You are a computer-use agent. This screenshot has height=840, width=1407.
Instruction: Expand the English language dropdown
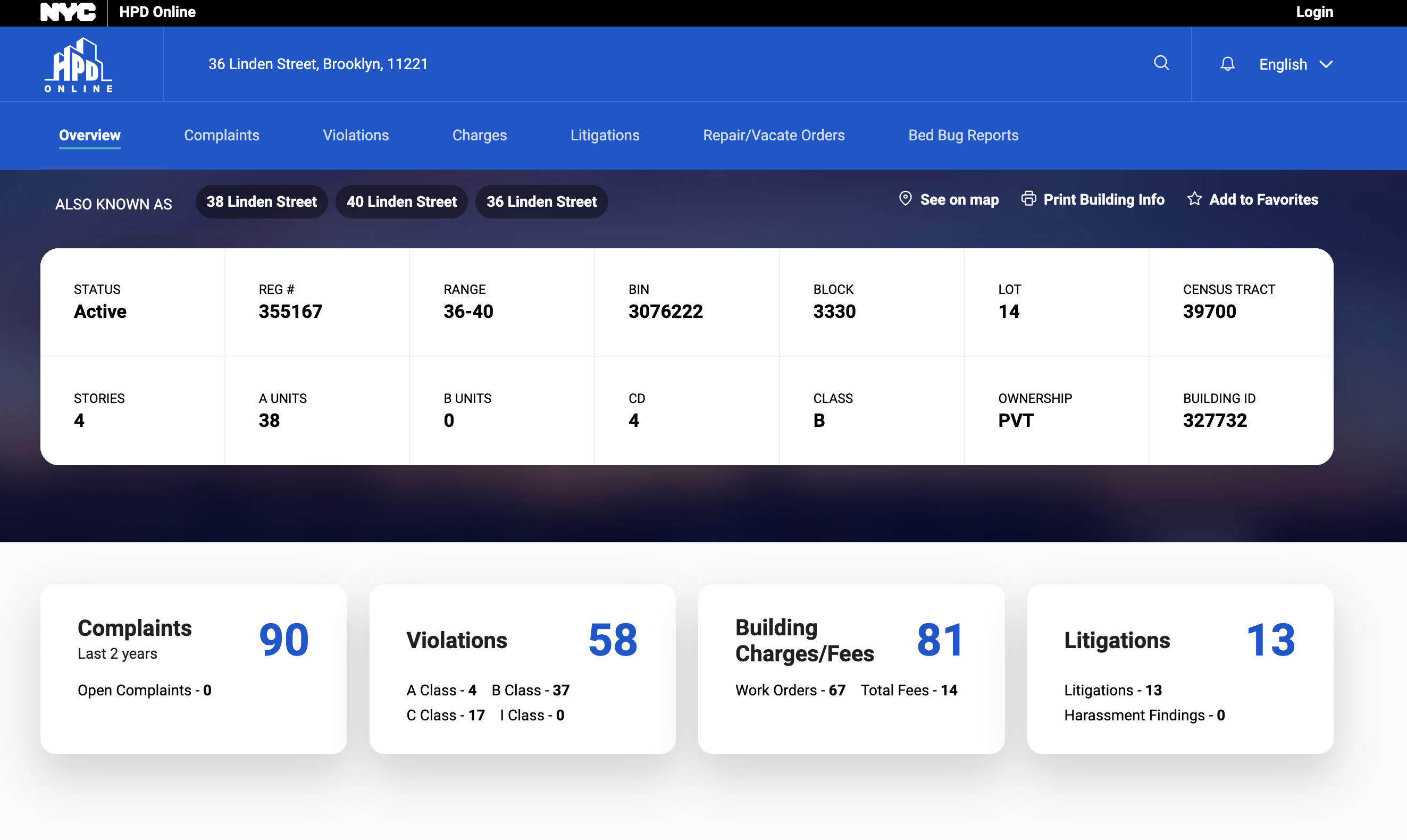1295,64
